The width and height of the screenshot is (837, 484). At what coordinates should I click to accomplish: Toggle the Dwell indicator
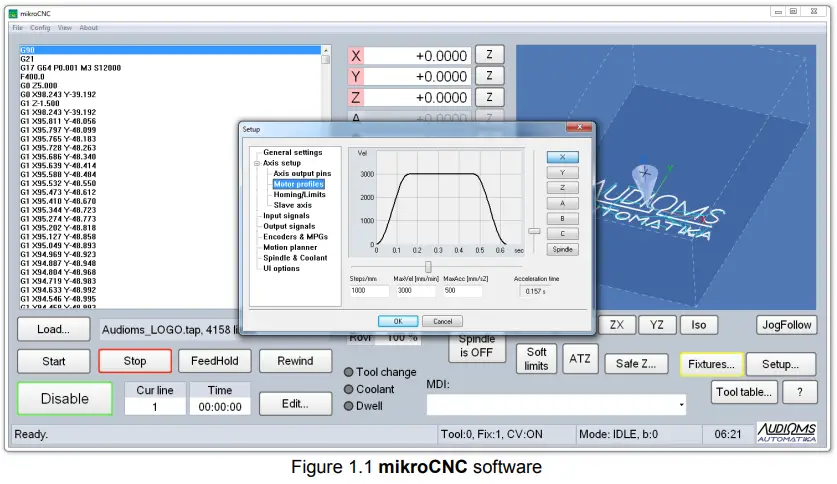(x=349, y=406)
